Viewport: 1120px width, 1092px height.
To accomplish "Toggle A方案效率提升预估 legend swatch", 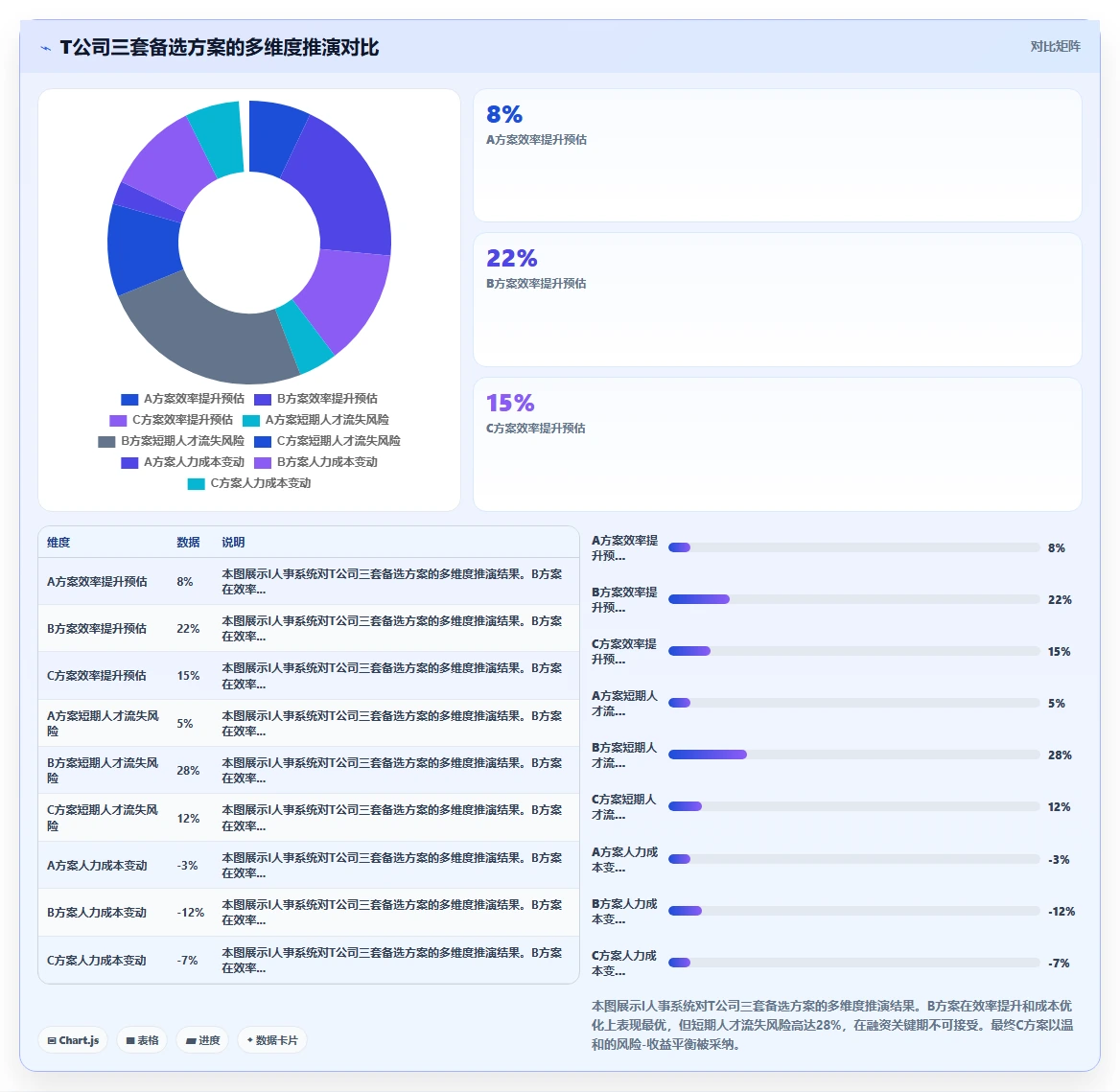I will tap(129, 399).
